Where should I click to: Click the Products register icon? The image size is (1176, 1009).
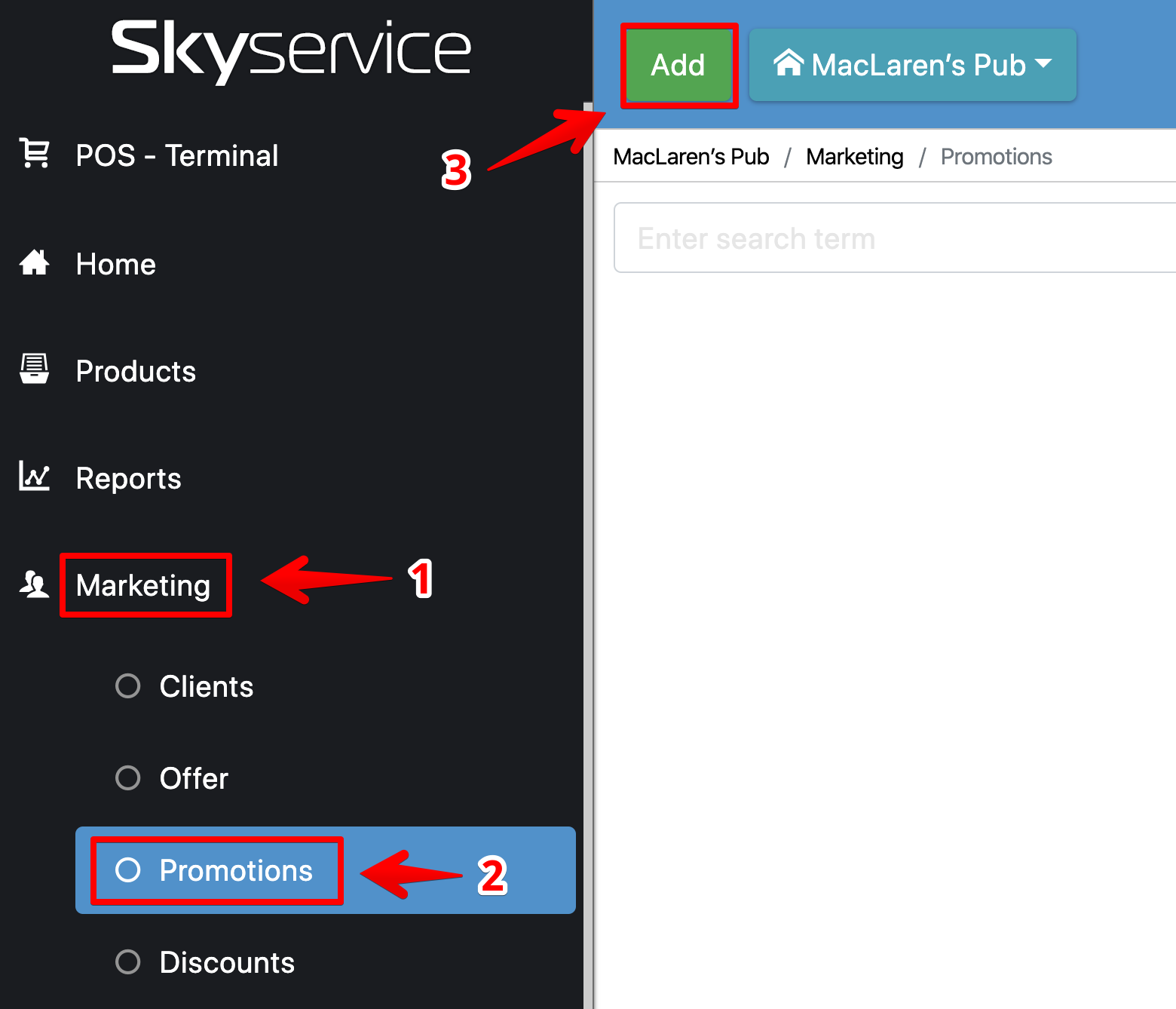[35, 370]
